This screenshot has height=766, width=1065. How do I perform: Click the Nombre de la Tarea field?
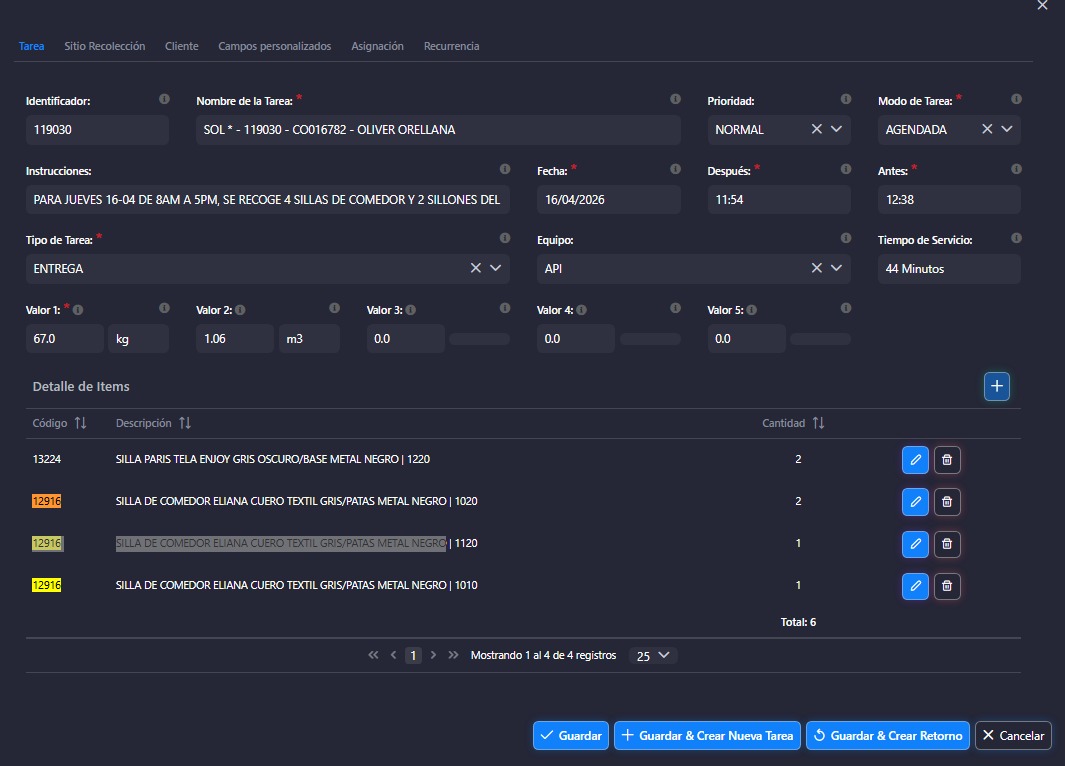(x=438, y=130)
